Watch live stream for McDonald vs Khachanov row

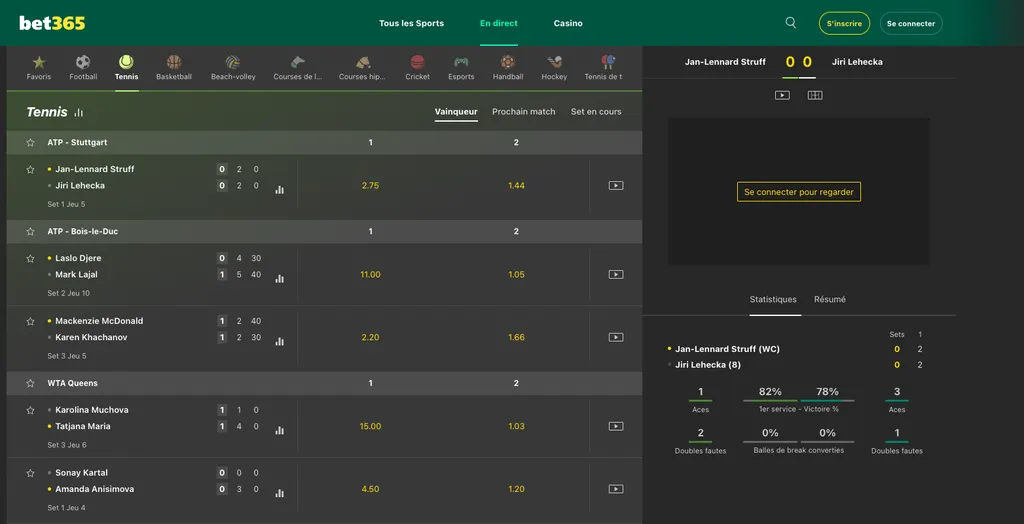616,337
